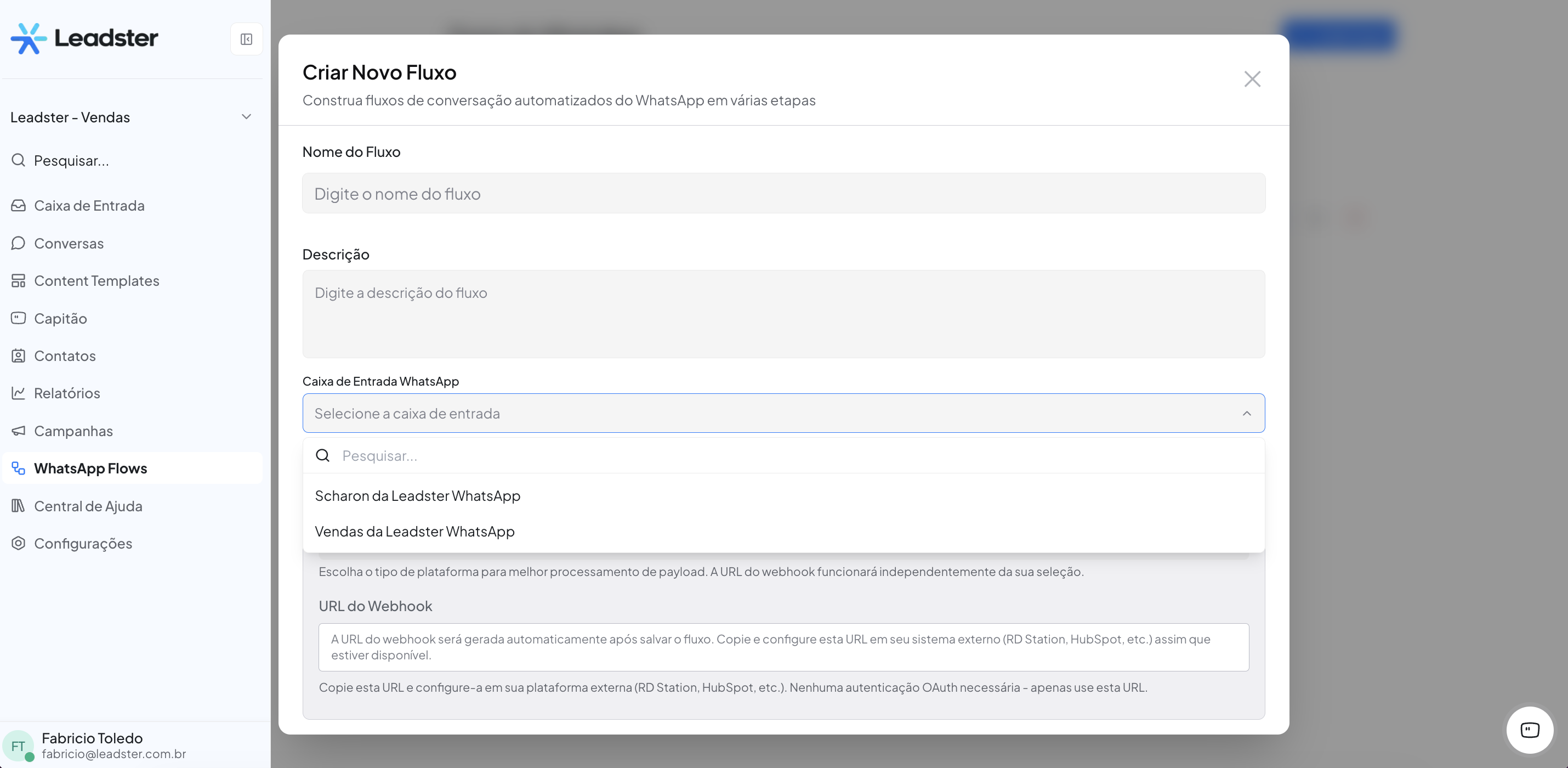Viewport: 1568px width, 768px height.
Task: Close the Criar Novo Fluxo dialog
Action: pos(1252,78)
